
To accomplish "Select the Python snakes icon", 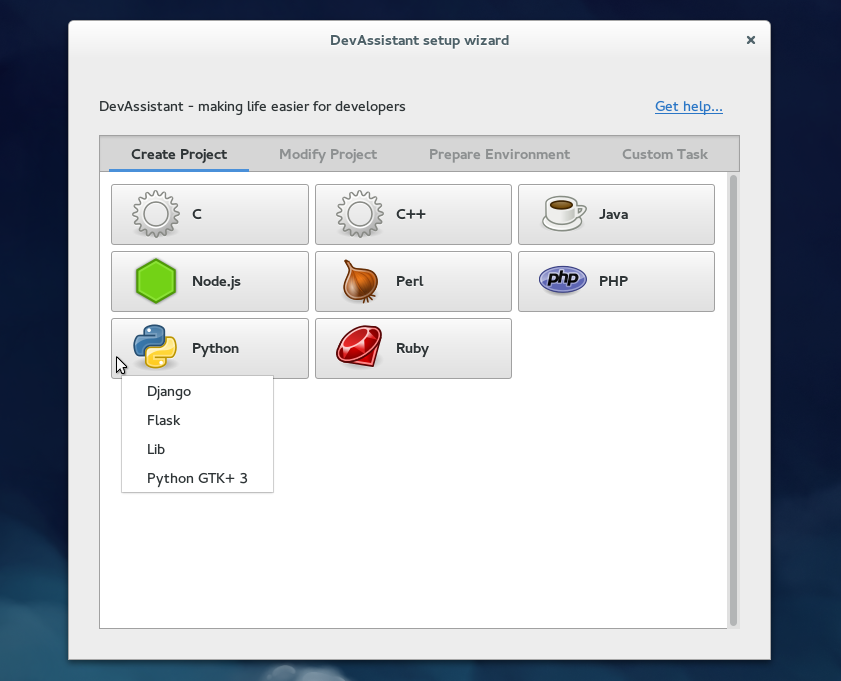I will [154, 348].
